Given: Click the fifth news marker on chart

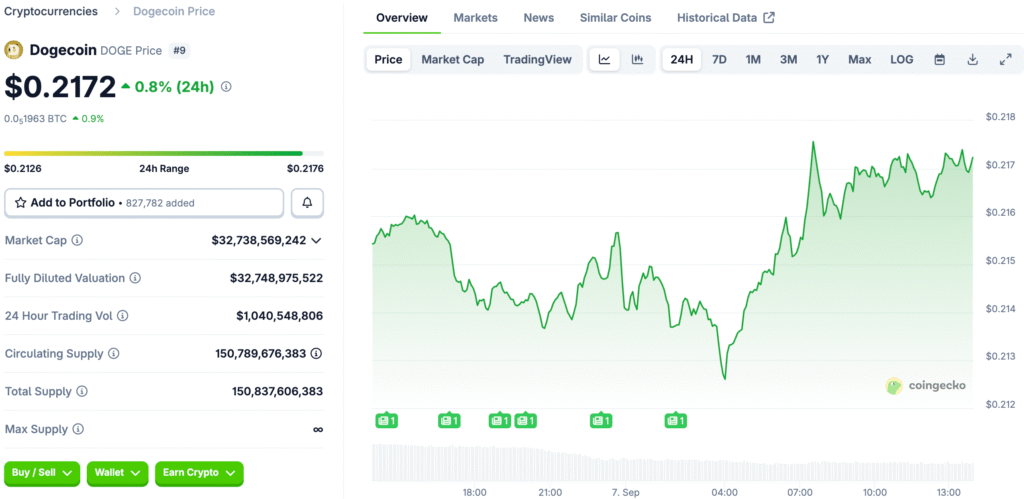Looking at the screenshot, I should point(601,421).
